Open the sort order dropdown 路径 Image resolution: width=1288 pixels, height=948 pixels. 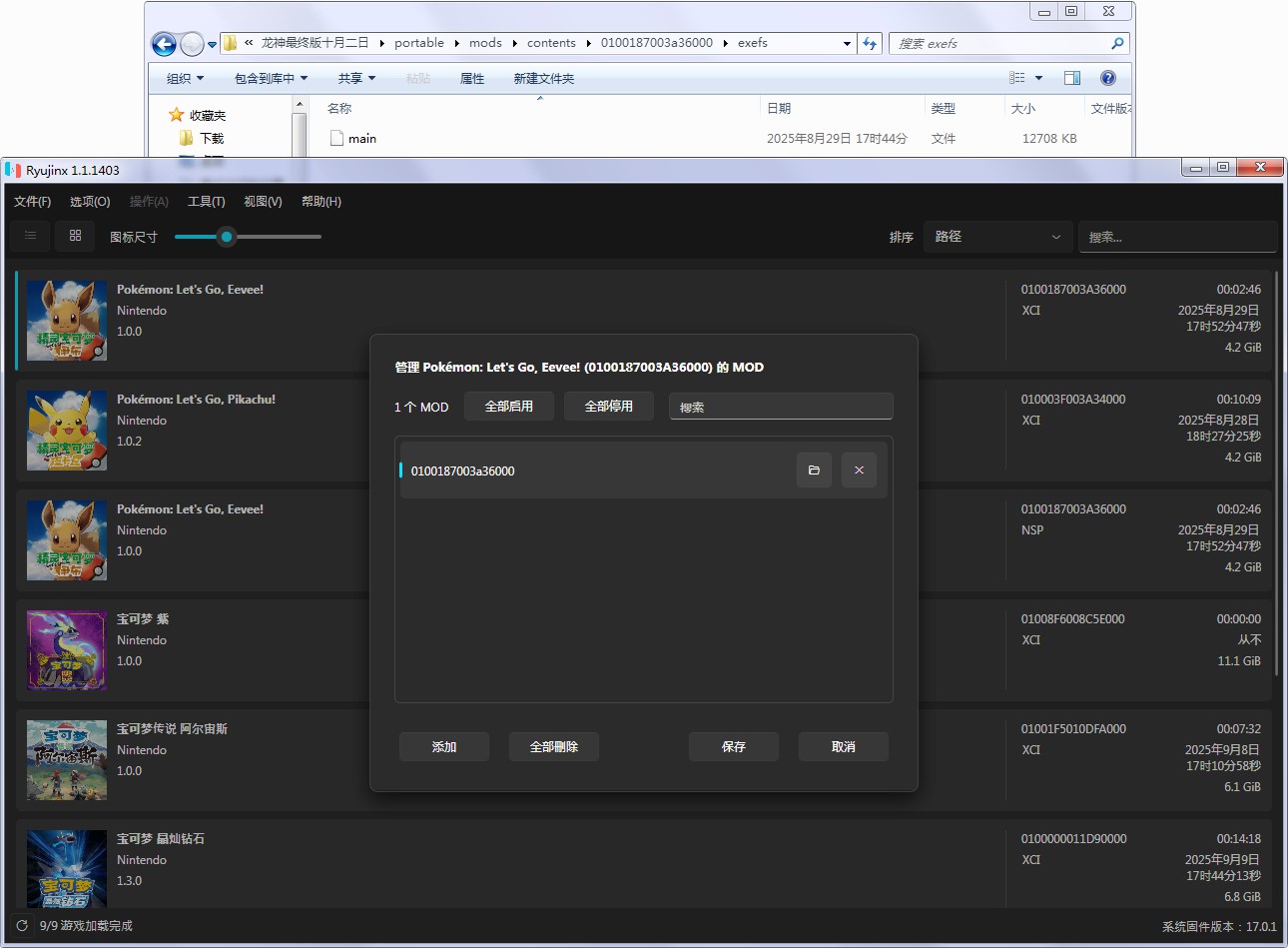[x=996, y=237]
